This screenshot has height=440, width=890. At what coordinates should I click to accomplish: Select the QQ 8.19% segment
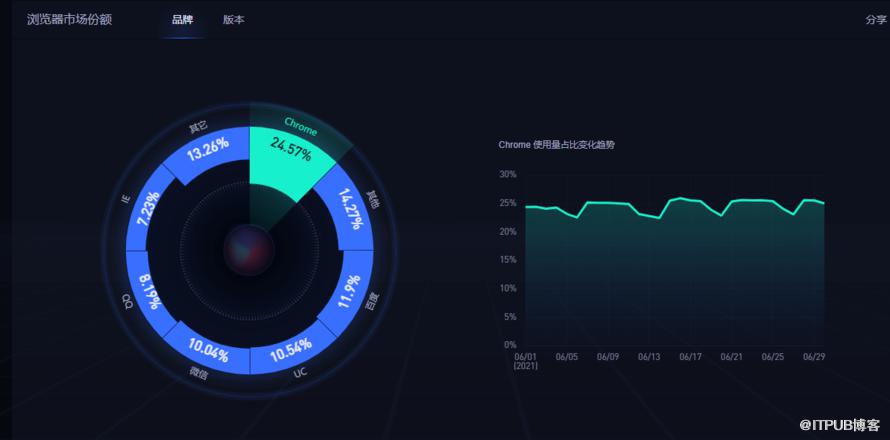click(x=149, y=291)
